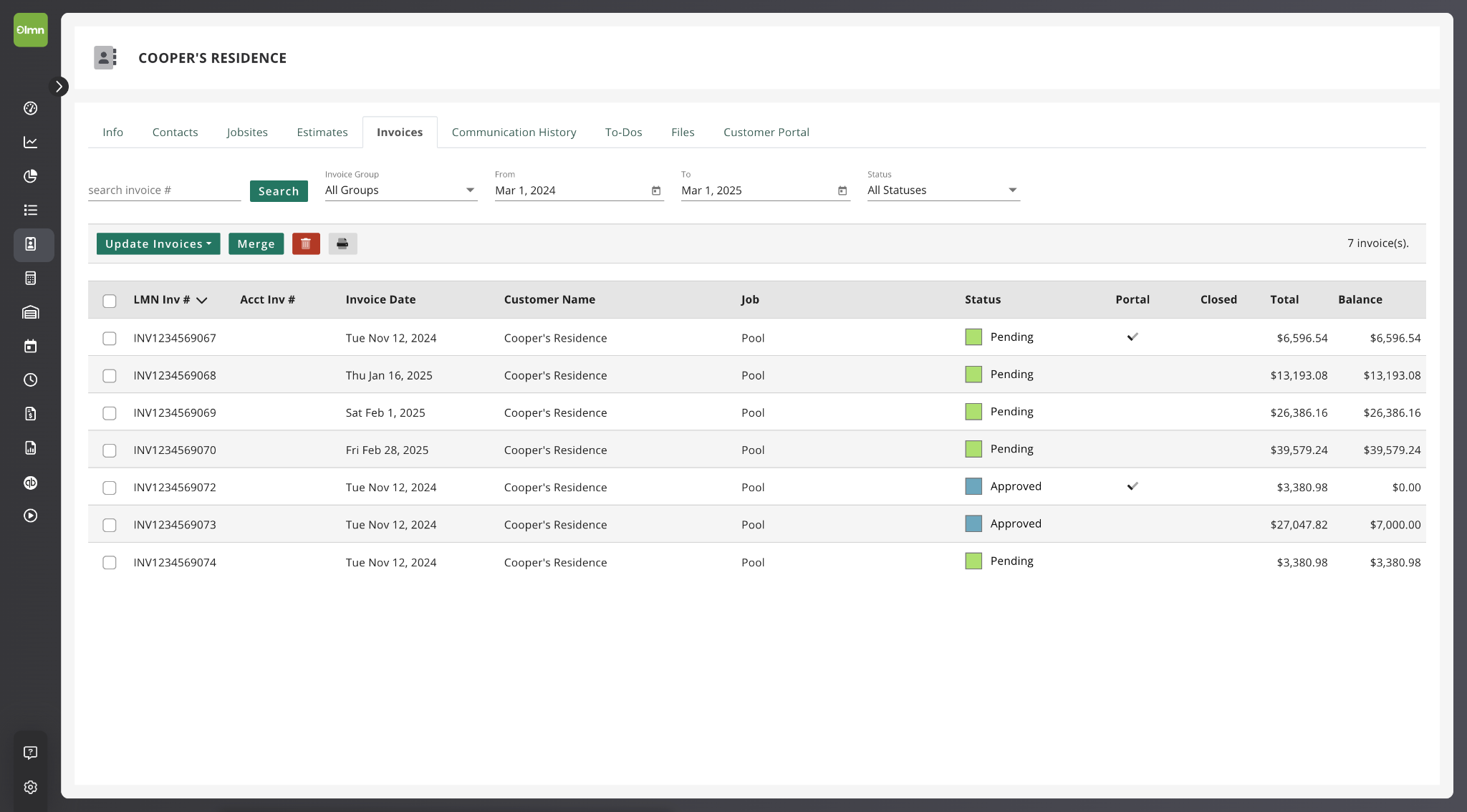Viewport: 1467px width, 812px height.
Task: Click the Invoice Date column header
Action: click(x=380, y=299)
